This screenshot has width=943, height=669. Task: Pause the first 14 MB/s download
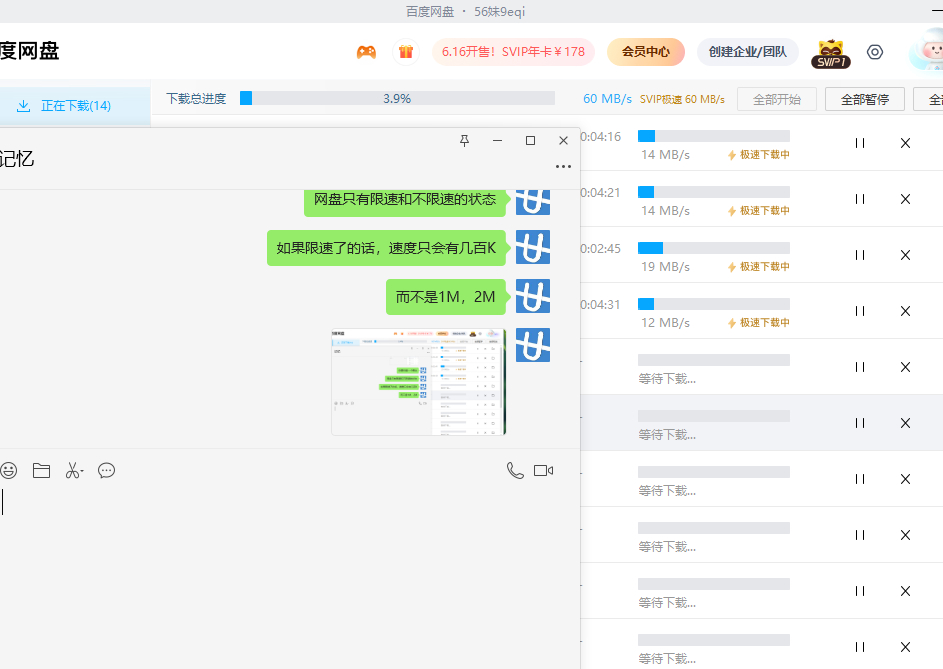[x=859, y=143]
